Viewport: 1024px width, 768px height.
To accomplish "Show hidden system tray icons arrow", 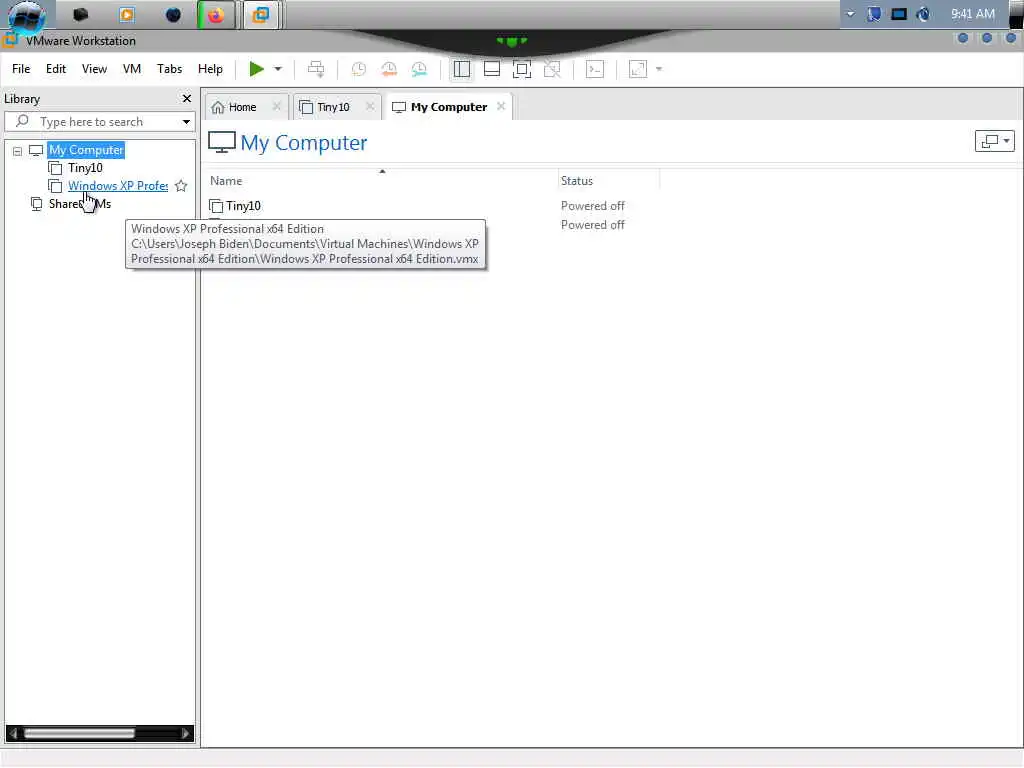I will point(850,14).
